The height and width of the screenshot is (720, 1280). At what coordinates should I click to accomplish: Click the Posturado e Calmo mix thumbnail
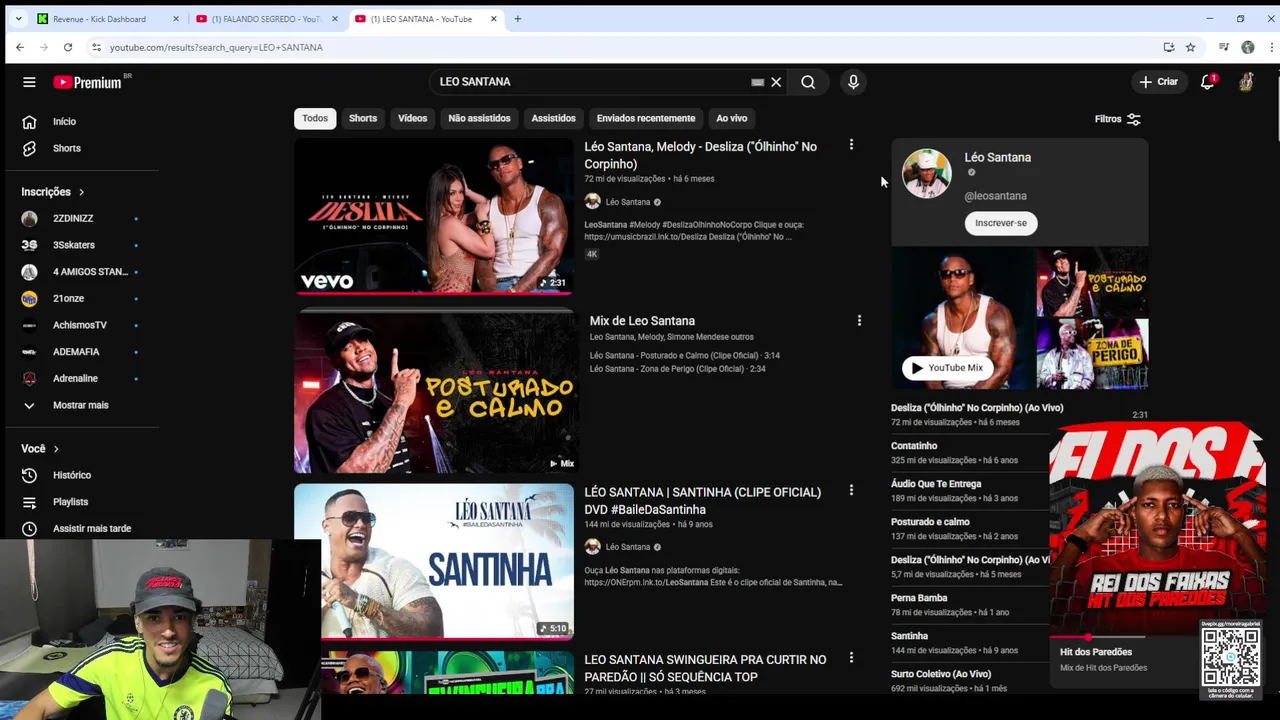click(x=434, y=391)
